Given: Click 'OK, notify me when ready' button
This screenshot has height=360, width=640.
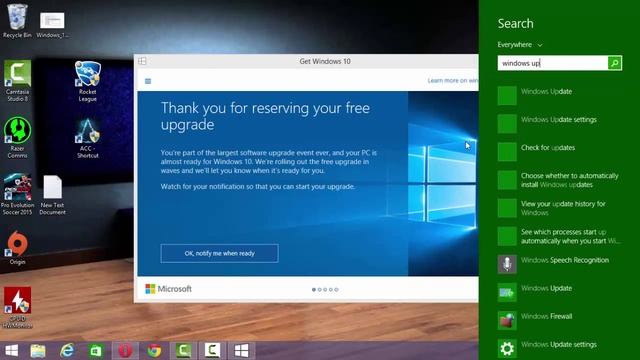Looking at the screenshot, I should pos(220,253).
